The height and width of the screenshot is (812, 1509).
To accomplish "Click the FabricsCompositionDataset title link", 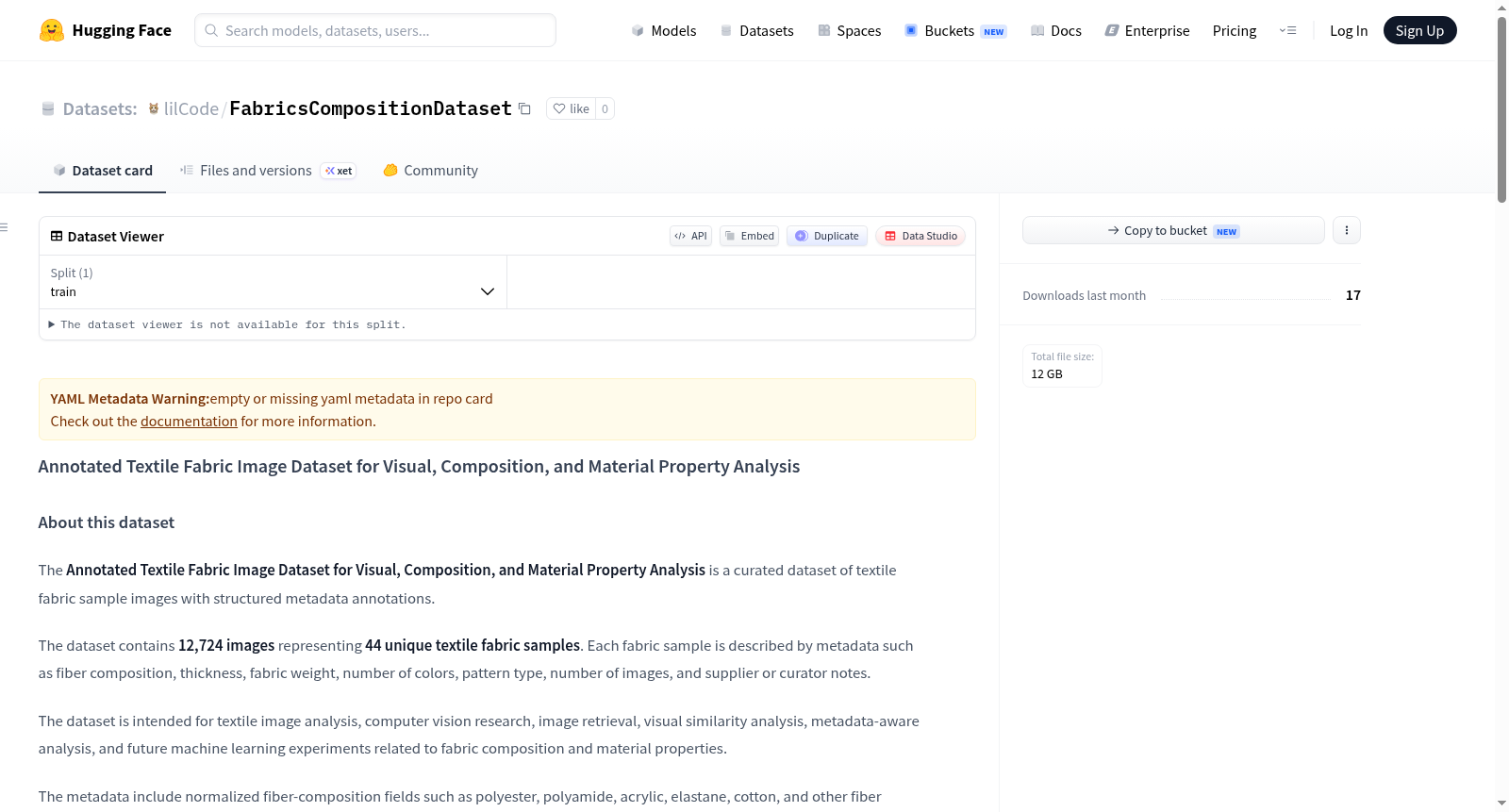I will point(371,108).
